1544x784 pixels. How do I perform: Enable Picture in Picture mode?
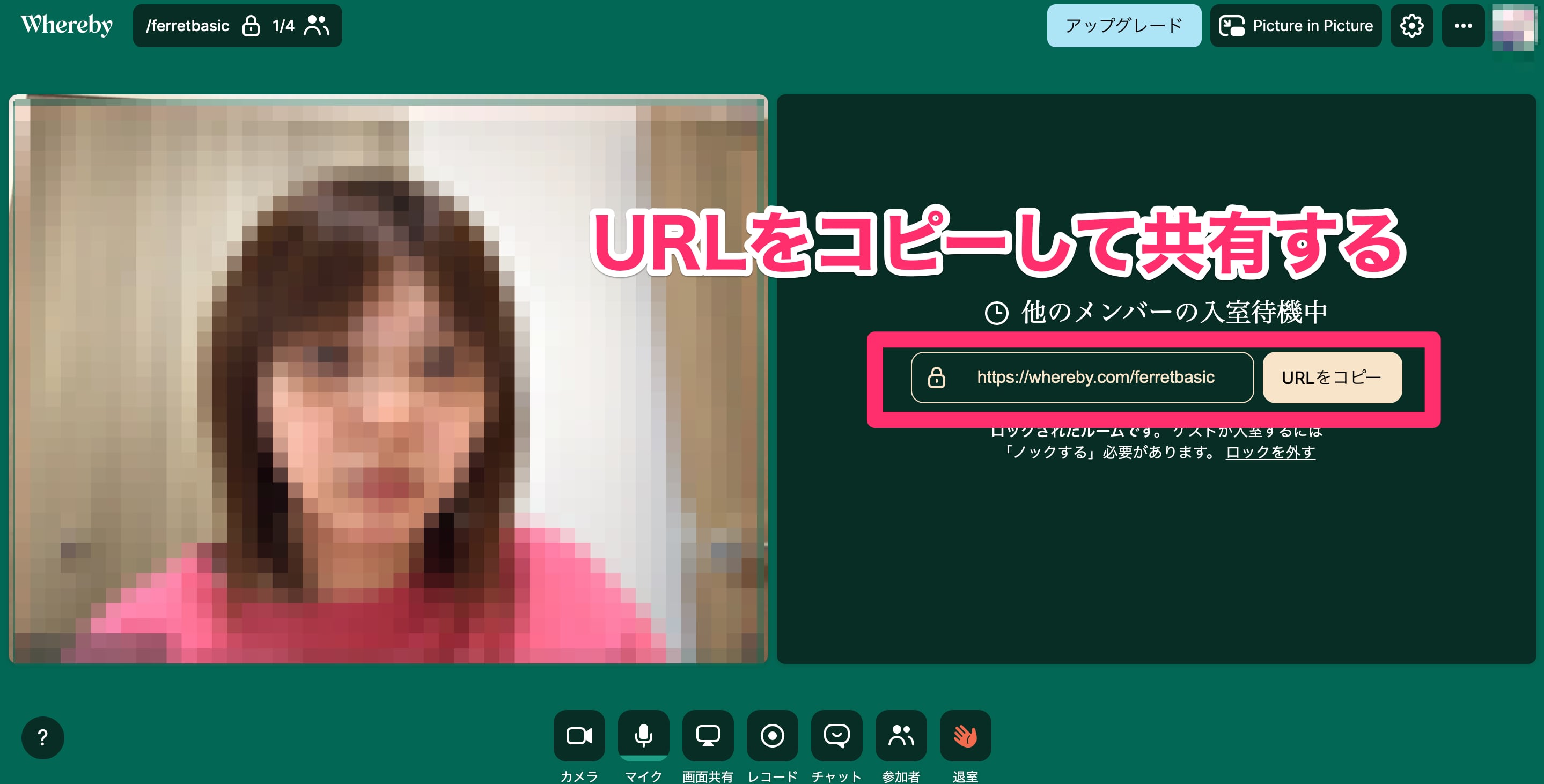pos(1295,26)
